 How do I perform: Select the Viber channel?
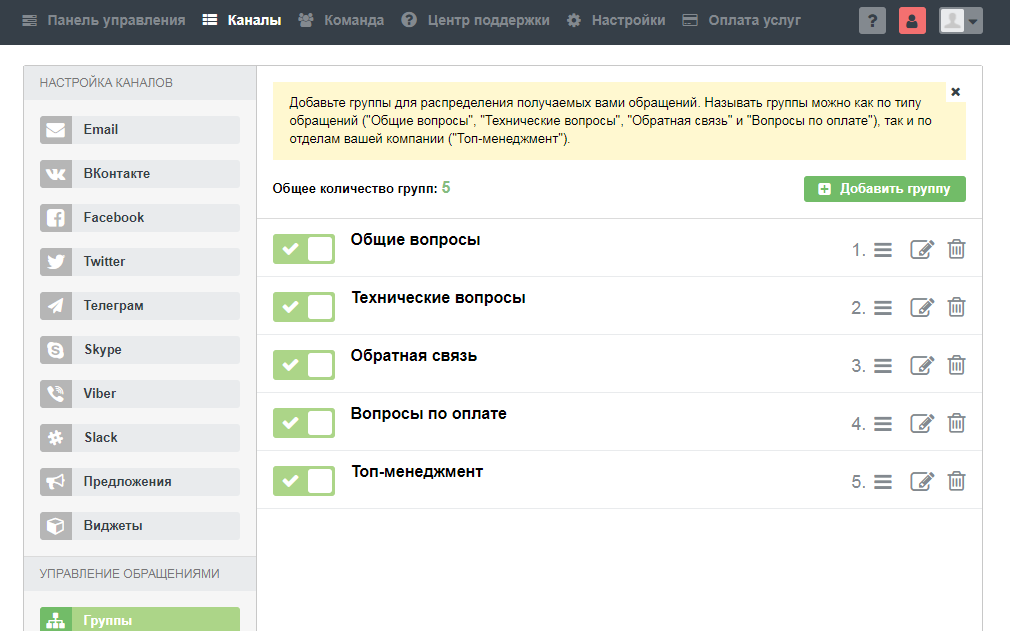coord(138,393)
